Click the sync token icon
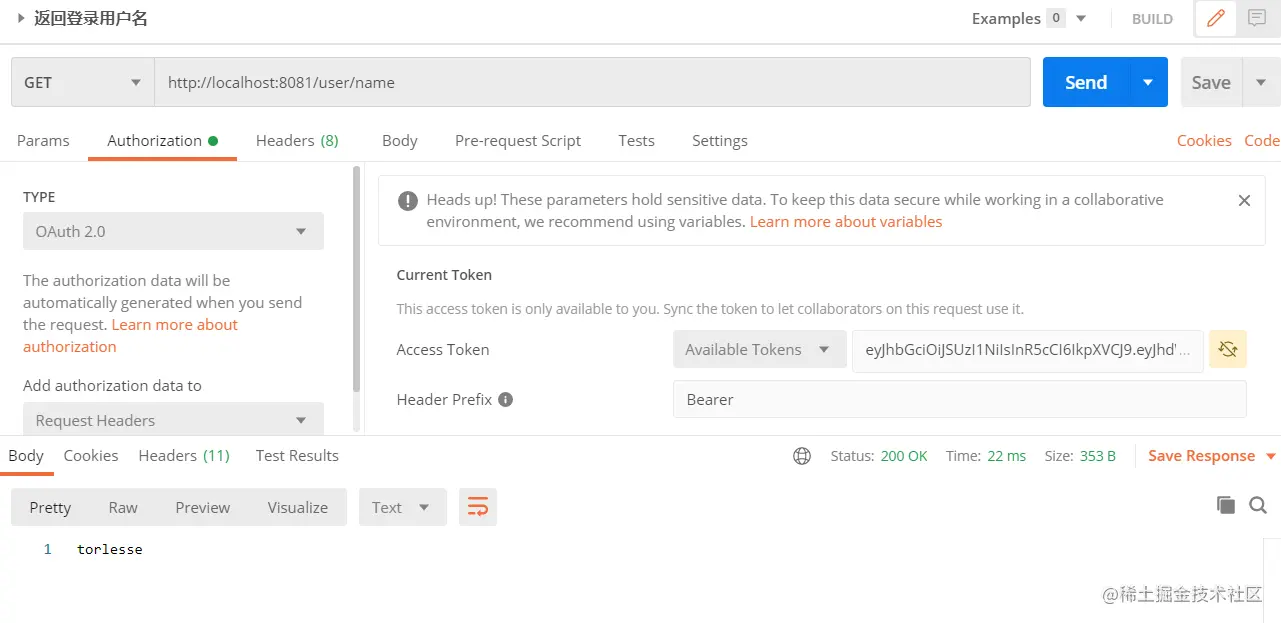 [1228, 350]
